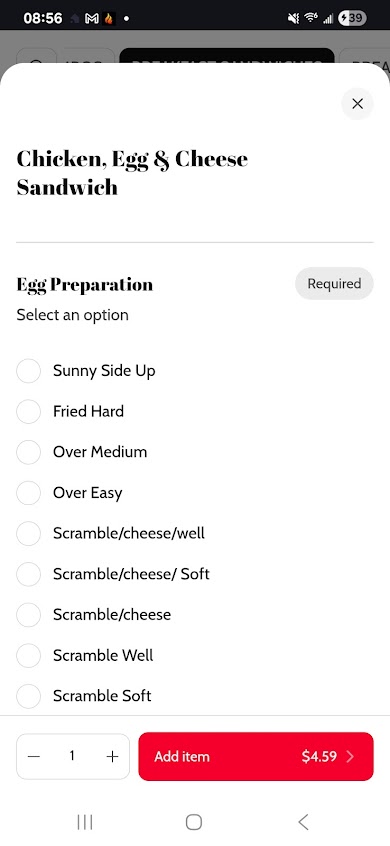Viewport: 390px width, 846px height.
Task: Tap the quantity number field
Action: point(72,756)
